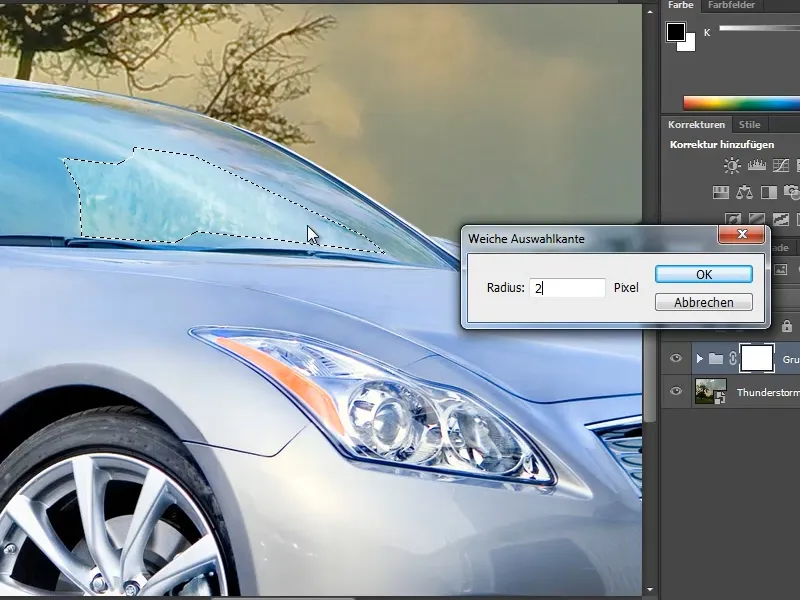Click the Thunderstorm layer name
Image resolution: width=800 pixels, height=600 pixels.
pos(768,392)
